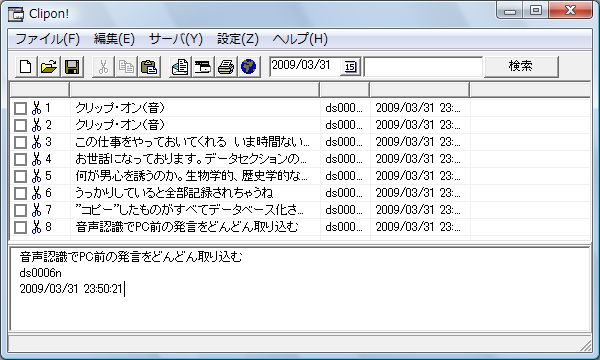600x360 pixels.
Task: Expand the サーバ(Y) menu
Action: point(175,39)
